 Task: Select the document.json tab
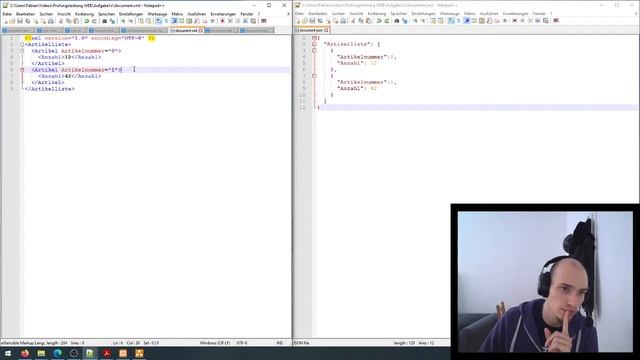pyautogui.click(x=311, y=30)
